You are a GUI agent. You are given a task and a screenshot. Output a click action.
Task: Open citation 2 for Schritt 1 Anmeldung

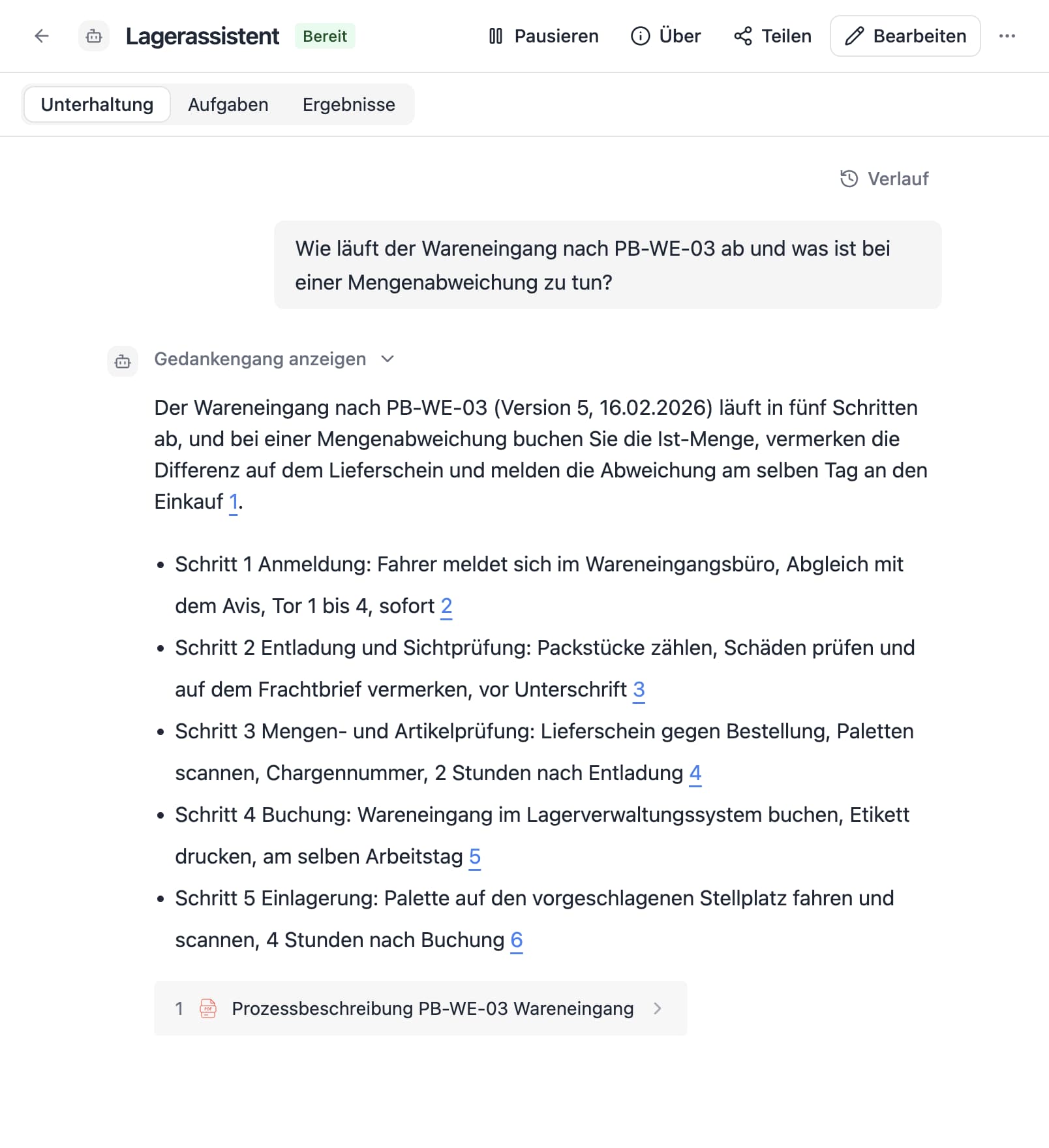click(446, 607)
